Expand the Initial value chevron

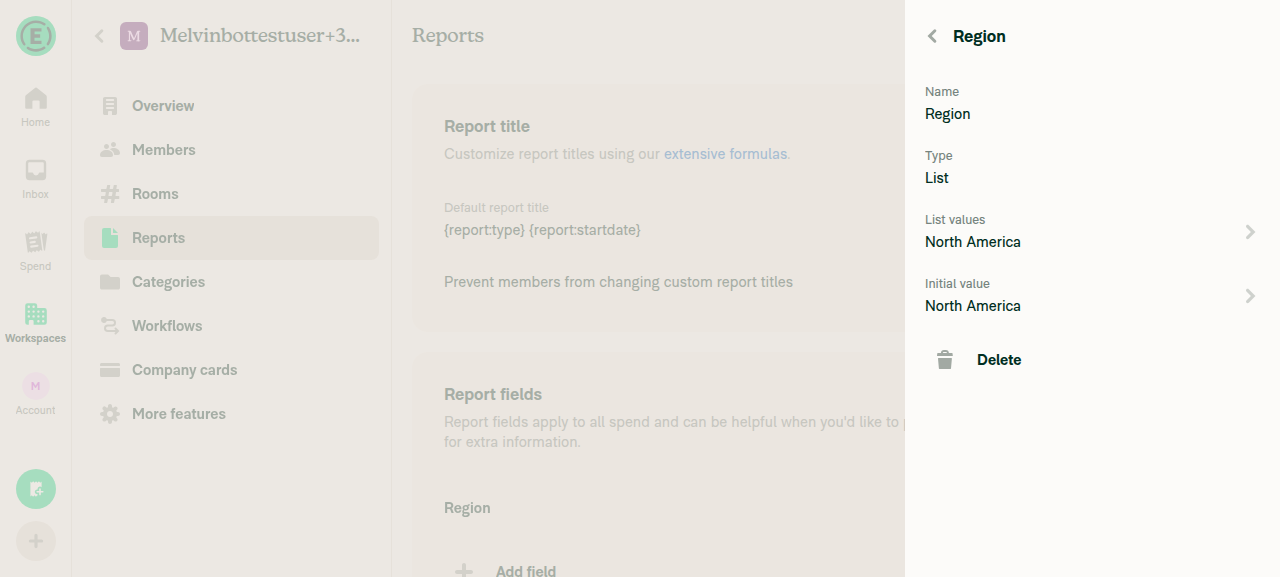(x=1250, y=296)
